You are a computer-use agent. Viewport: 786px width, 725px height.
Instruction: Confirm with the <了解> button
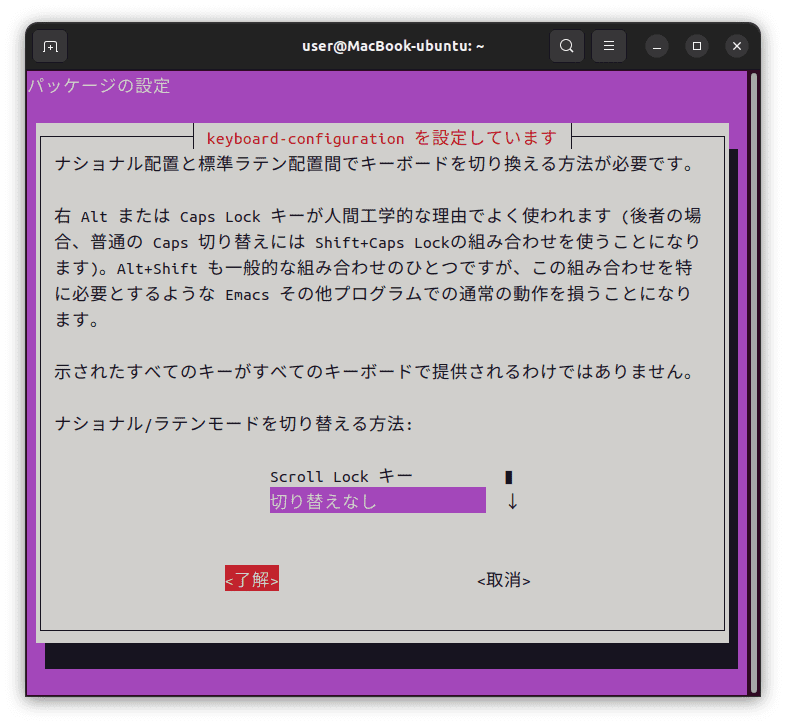[252, 579]
